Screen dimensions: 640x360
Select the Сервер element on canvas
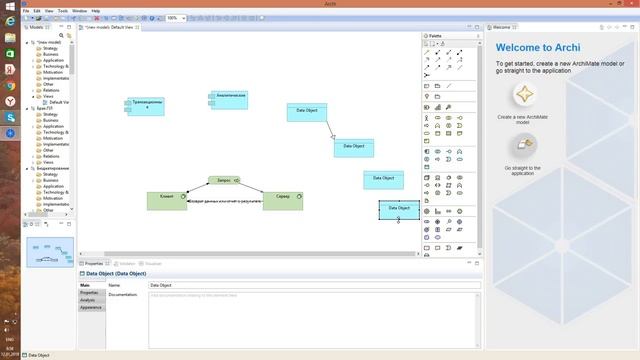click(x=283, y=201)
